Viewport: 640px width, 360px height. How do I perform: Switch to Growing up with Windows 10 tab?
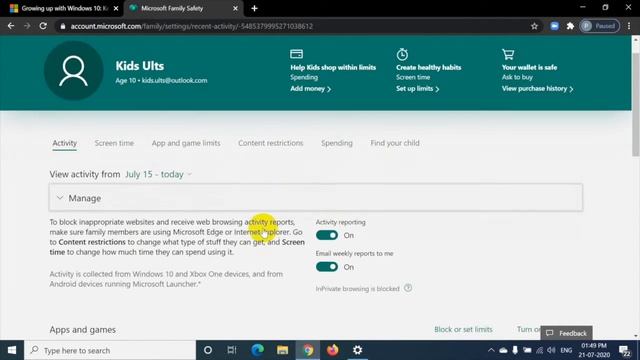tap(64, 8)
